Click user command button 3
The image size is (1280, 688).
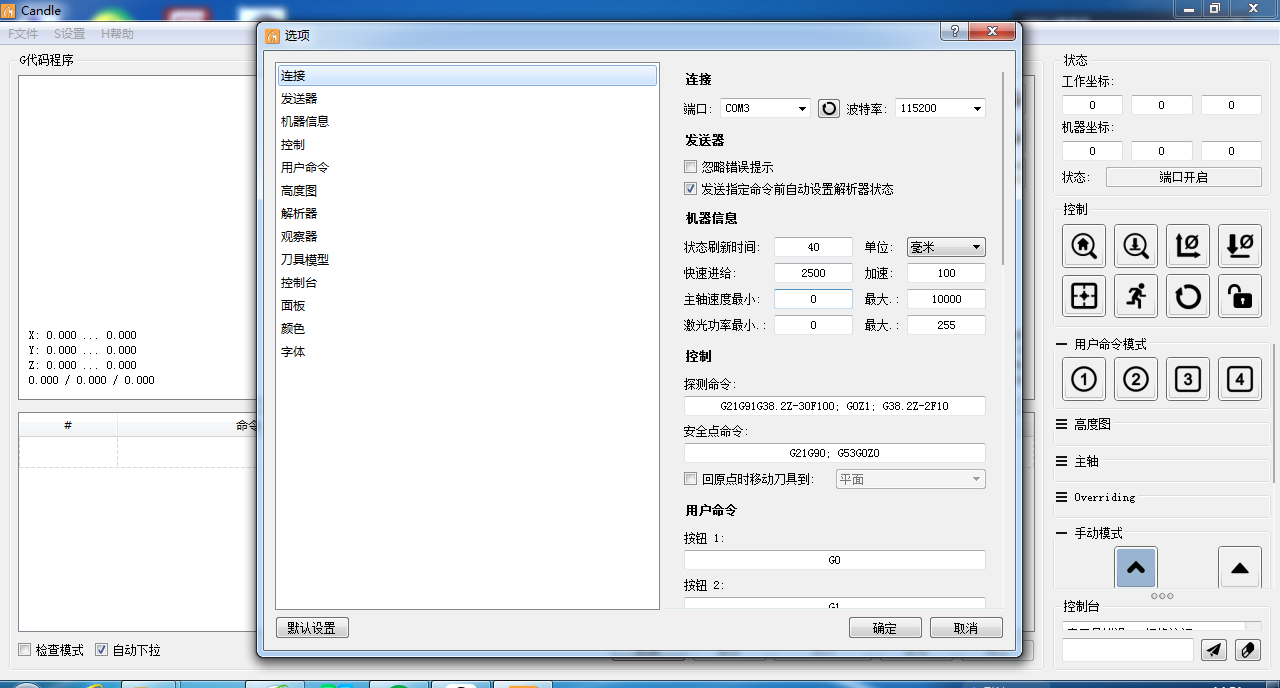pyautogui.click(x=1188, y=379)
